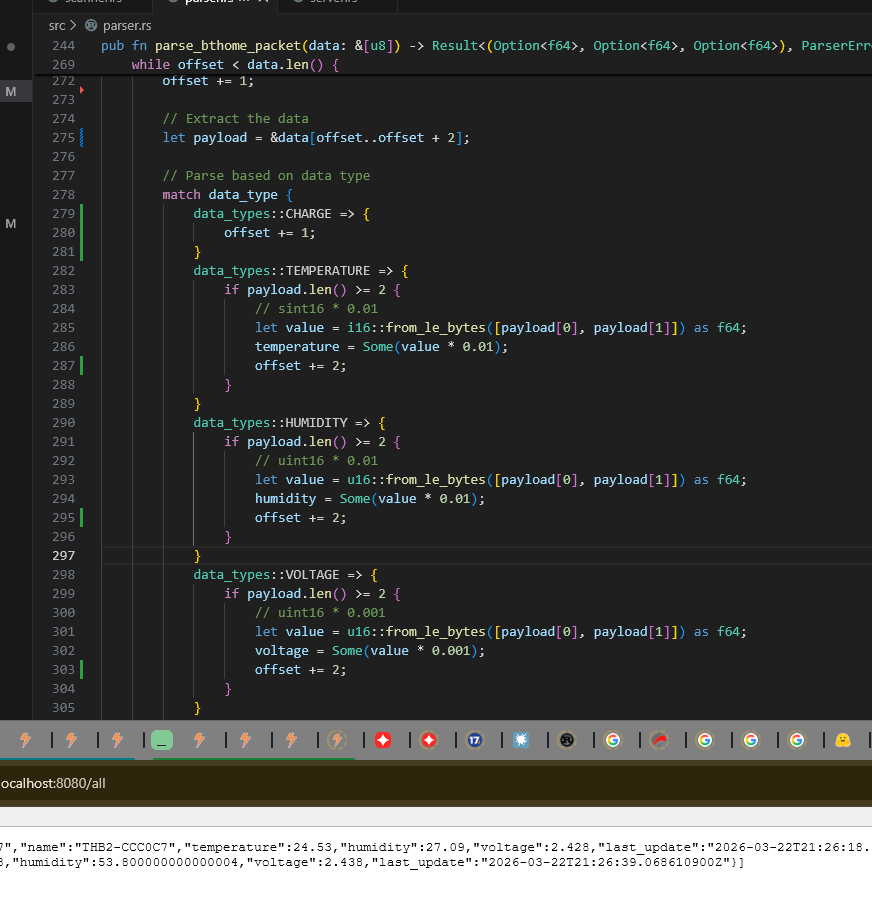Open the red swoosh icon browser tab

[659, 740]
